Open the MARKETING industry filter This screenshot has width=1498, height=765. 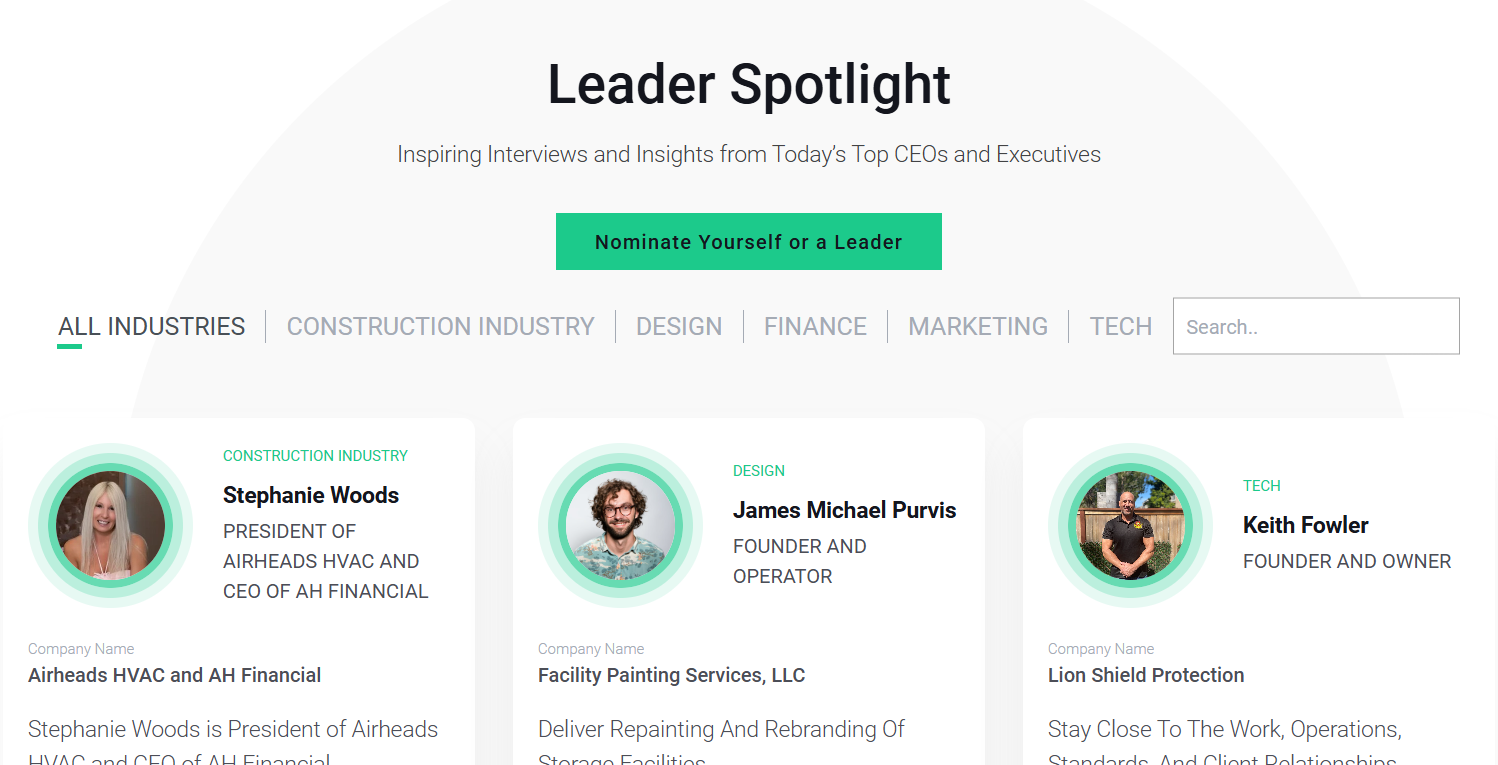[x=978, y=326]
